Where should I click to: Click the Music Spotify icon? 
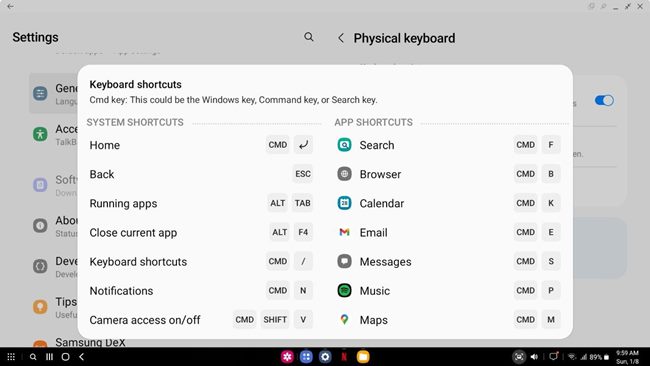pyautogui.click(x=344, y=291)
